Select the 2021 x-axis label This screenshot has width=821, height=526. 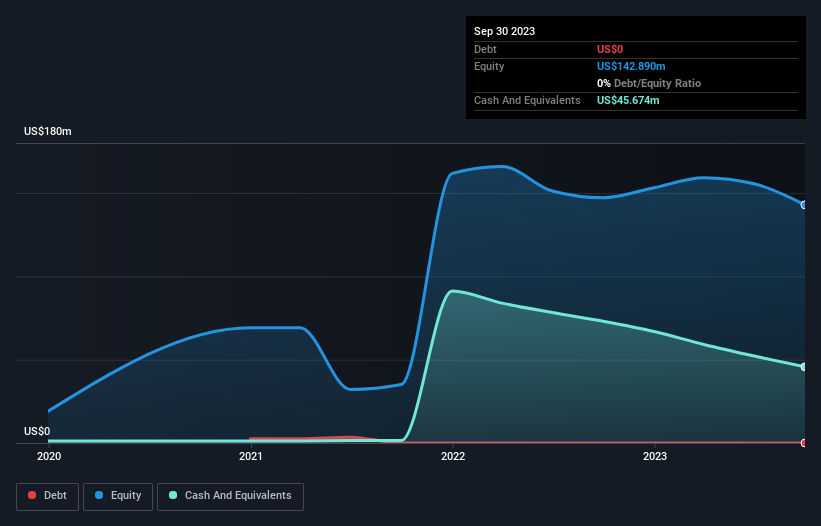251,456
